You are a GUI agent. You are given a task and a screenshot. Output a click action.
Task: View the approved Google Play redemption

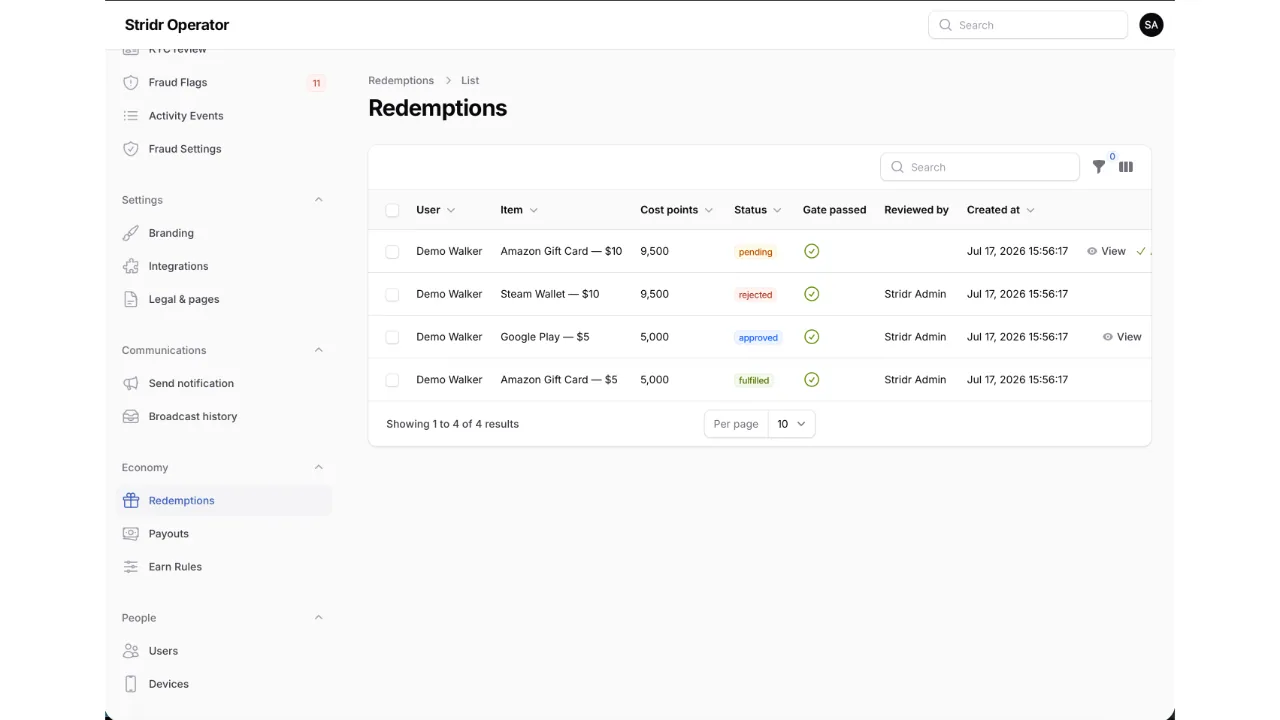(1121, 337)
